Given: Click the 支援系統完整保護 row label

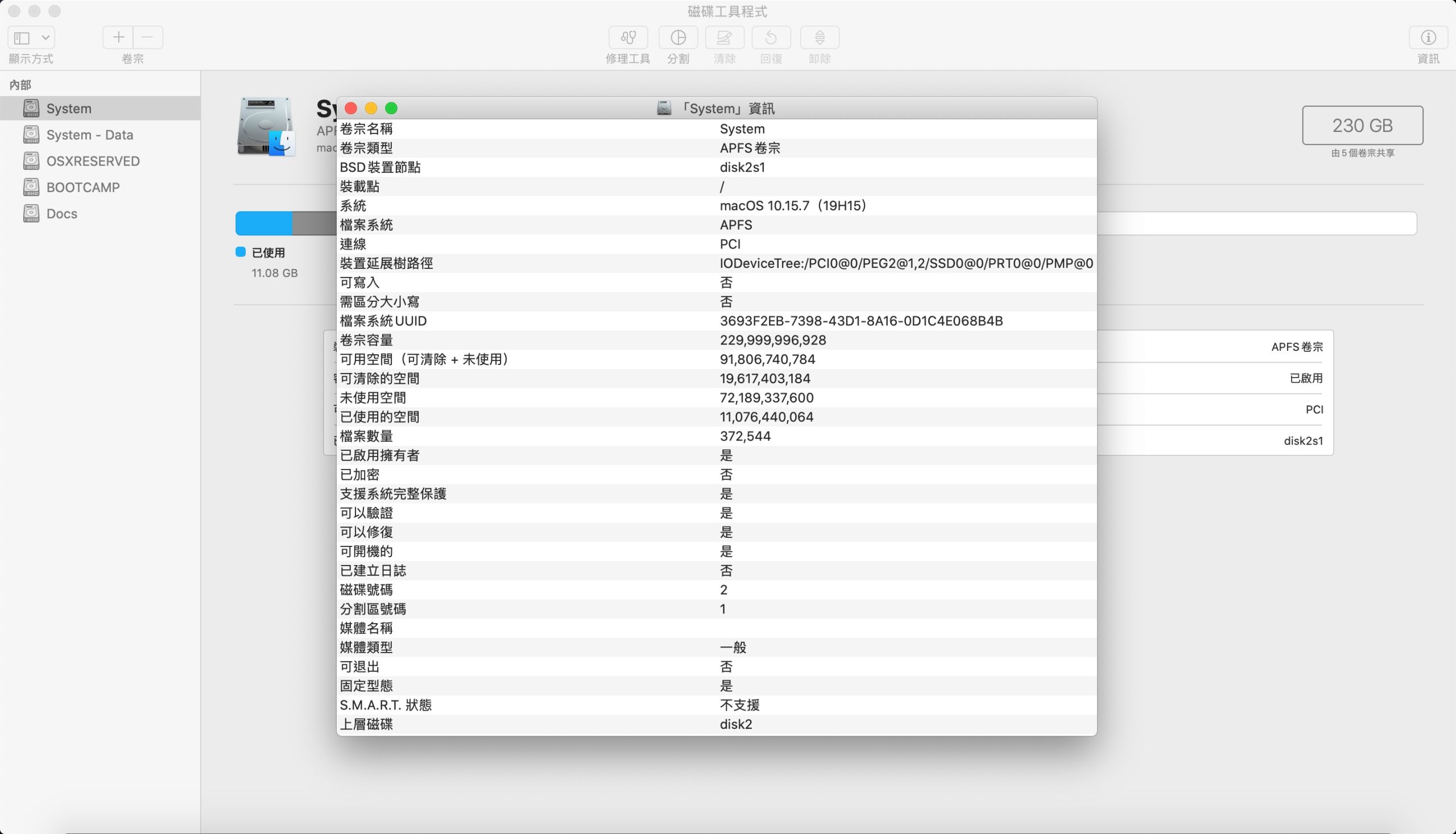Looking at the screenshot, I should [x=393, y=494].
